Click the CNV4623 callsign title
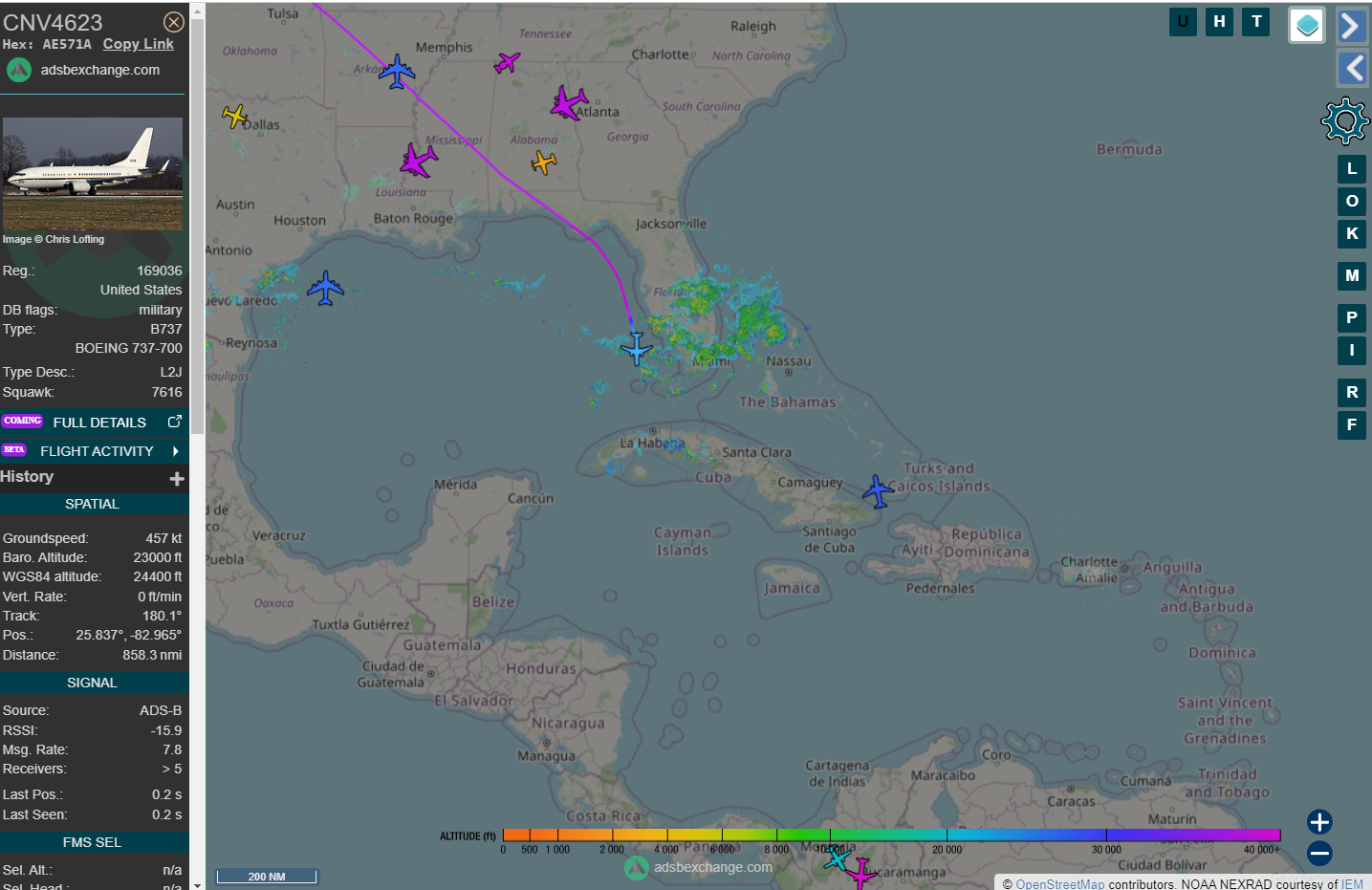This screenshot has height=890, width=1372. pos(53,22)
